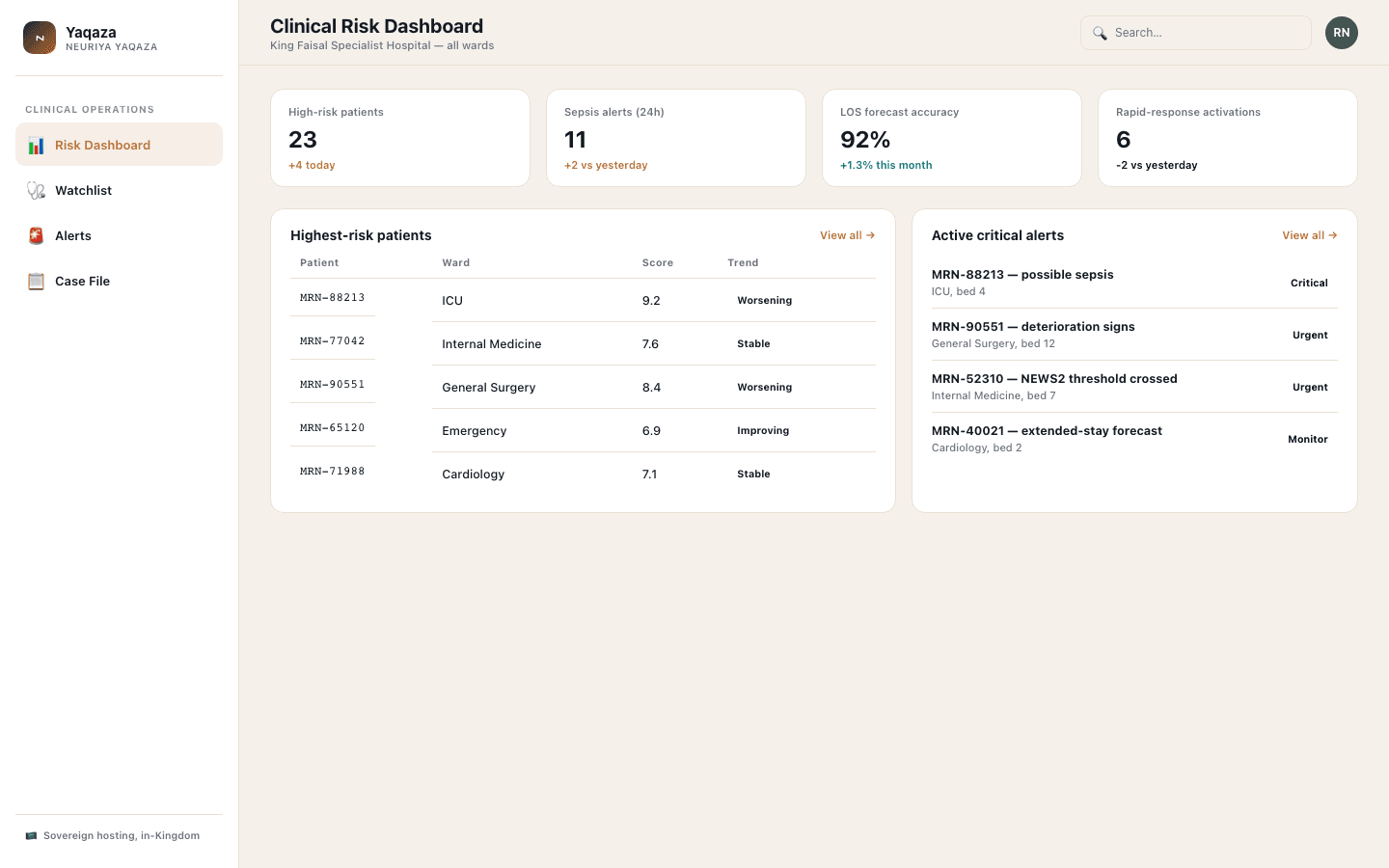Click the Improving trend badge
Image resolution: width=1389 pixels, height=868 pixels.
coord(763,431)
